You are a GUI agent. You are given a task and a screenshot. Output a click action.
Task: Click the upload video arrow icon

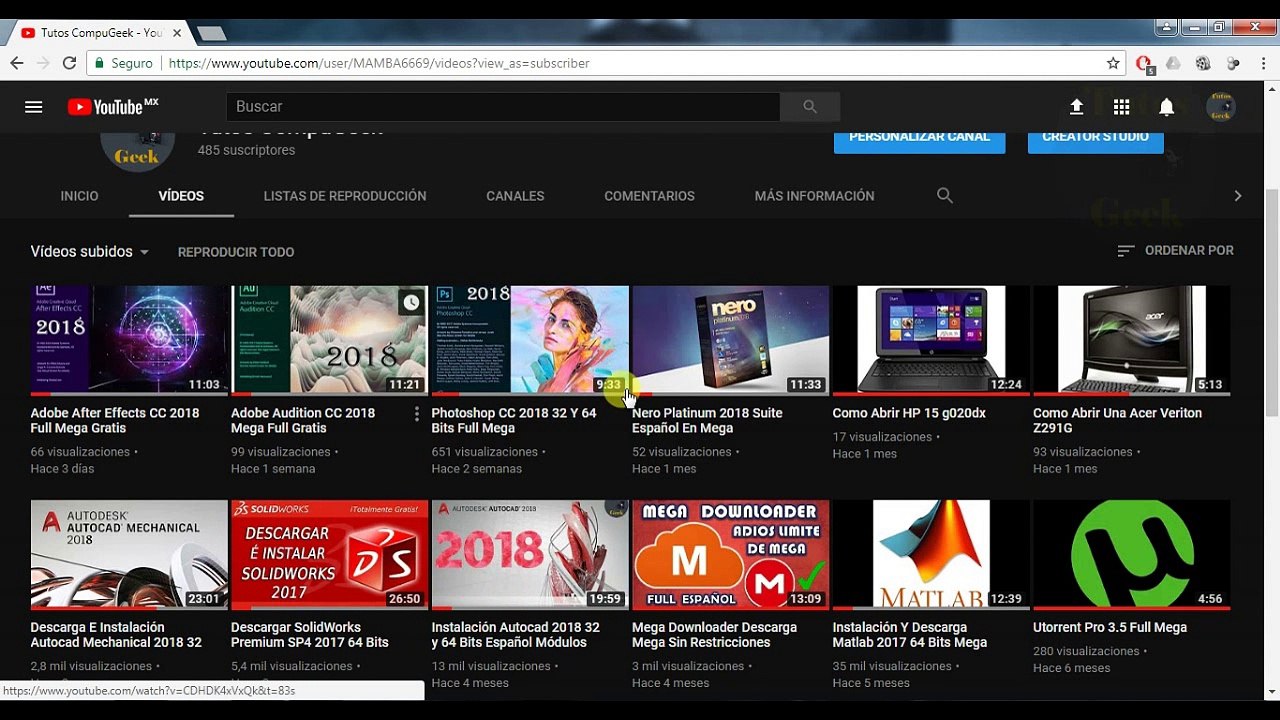point(1076,107)
